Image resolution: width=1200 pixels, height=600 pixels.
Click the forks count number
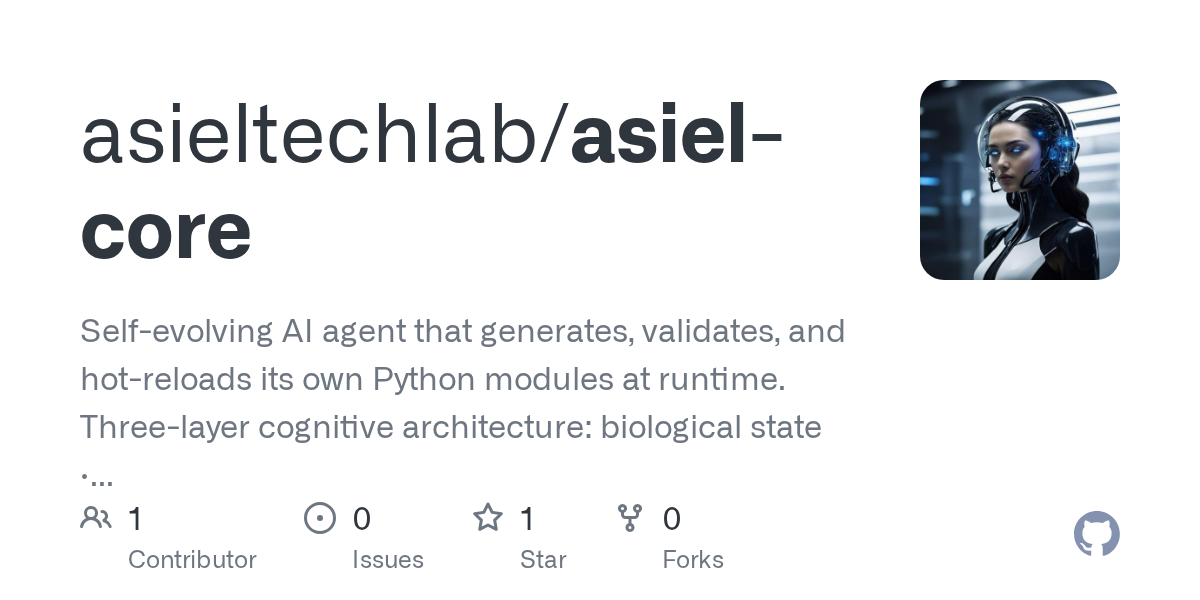(672, 519)
